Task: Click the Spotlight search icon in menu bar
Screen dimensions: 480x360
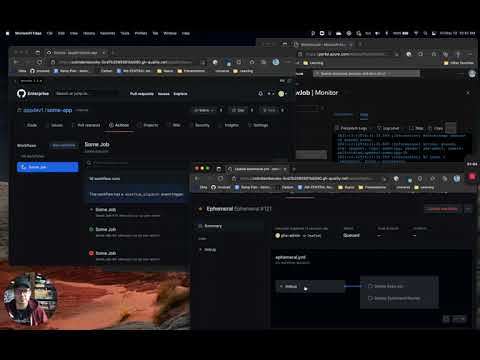Action: point(425,33)
